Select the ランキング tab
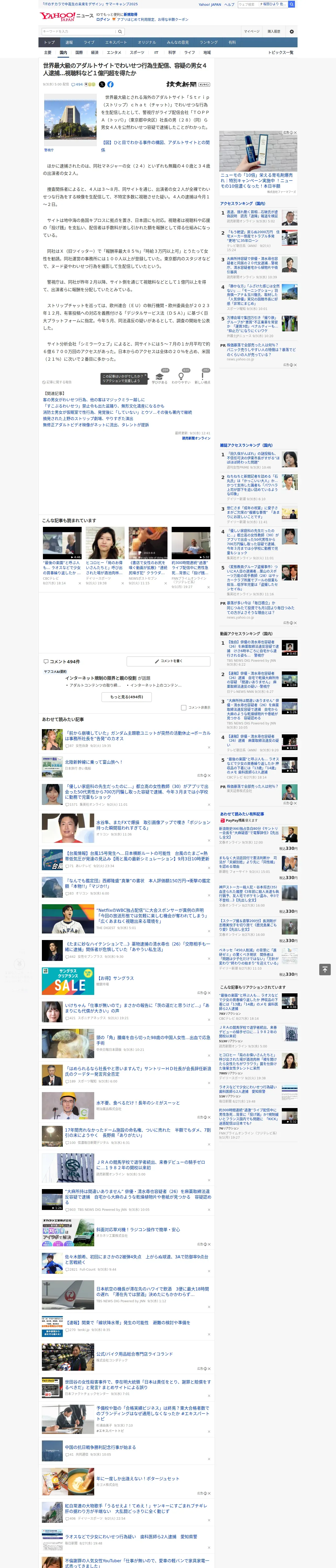Screen dimensions: 336x1568 coord(209,42)
